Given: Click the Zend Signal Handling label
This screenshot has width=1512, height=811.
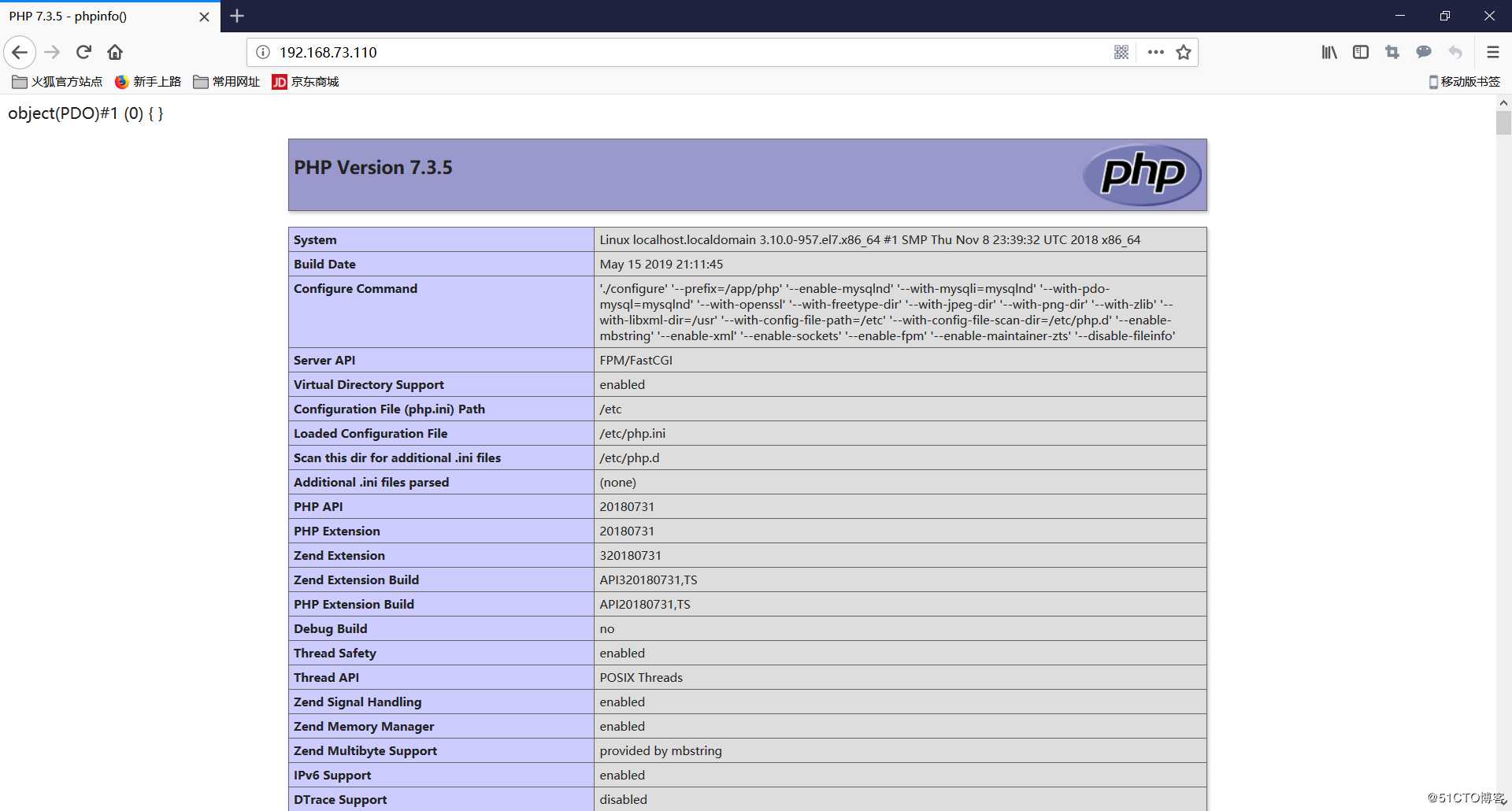Looking at the screenshot, I should tap(358, 702).
